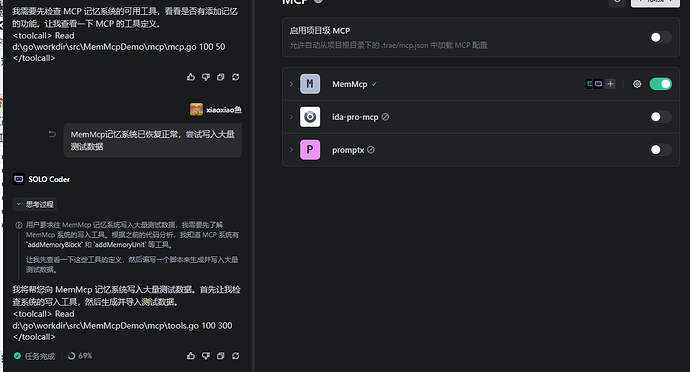Copy the reply with mcp.go toolcall
This screenshot has width=690, height=372.
pos(220,77)
